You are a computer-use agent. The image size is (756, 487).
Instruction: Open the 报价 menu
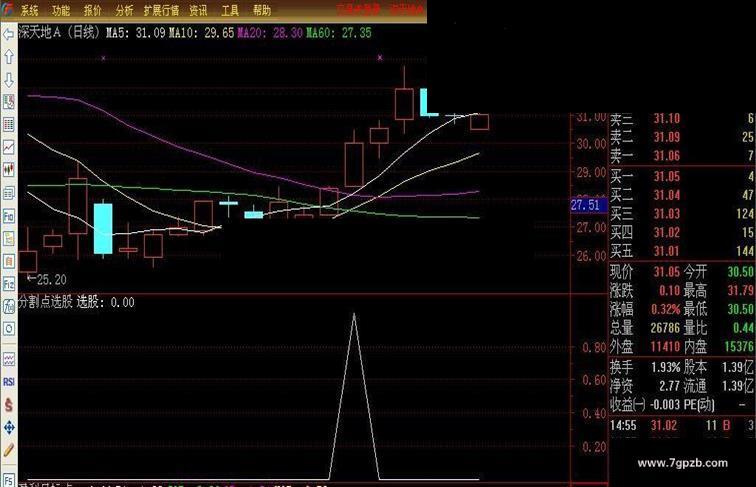(93, 10)
